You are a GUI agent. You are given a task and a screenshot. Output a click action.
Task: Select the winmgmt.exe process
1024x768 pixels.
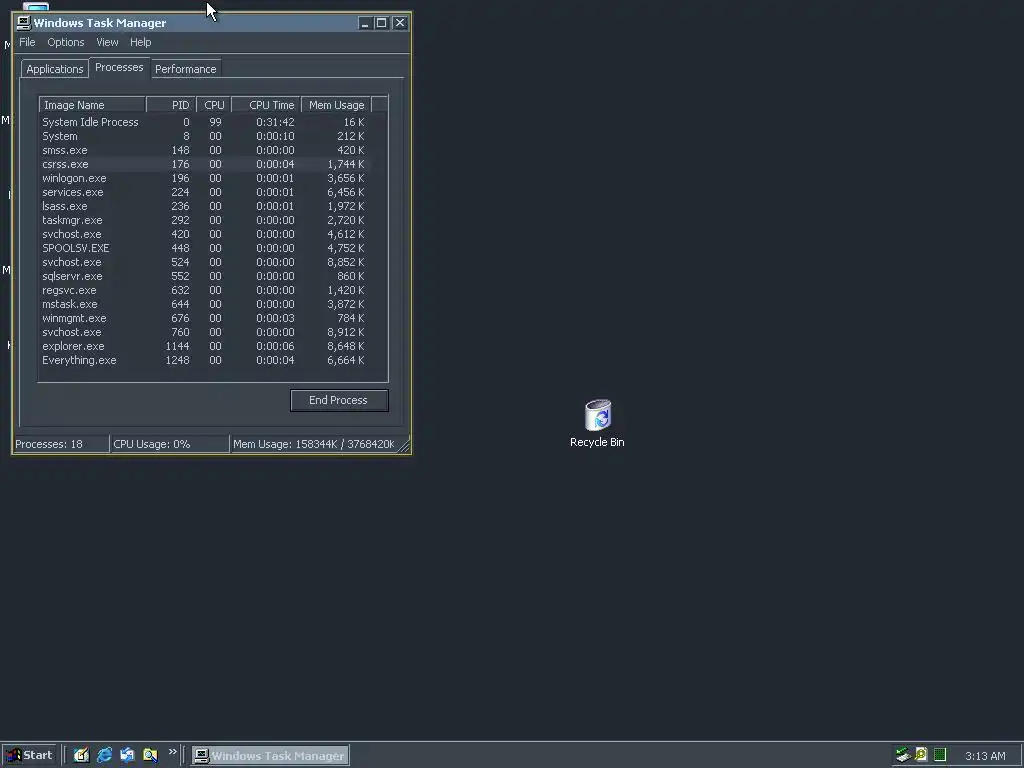tap(204, 319)
